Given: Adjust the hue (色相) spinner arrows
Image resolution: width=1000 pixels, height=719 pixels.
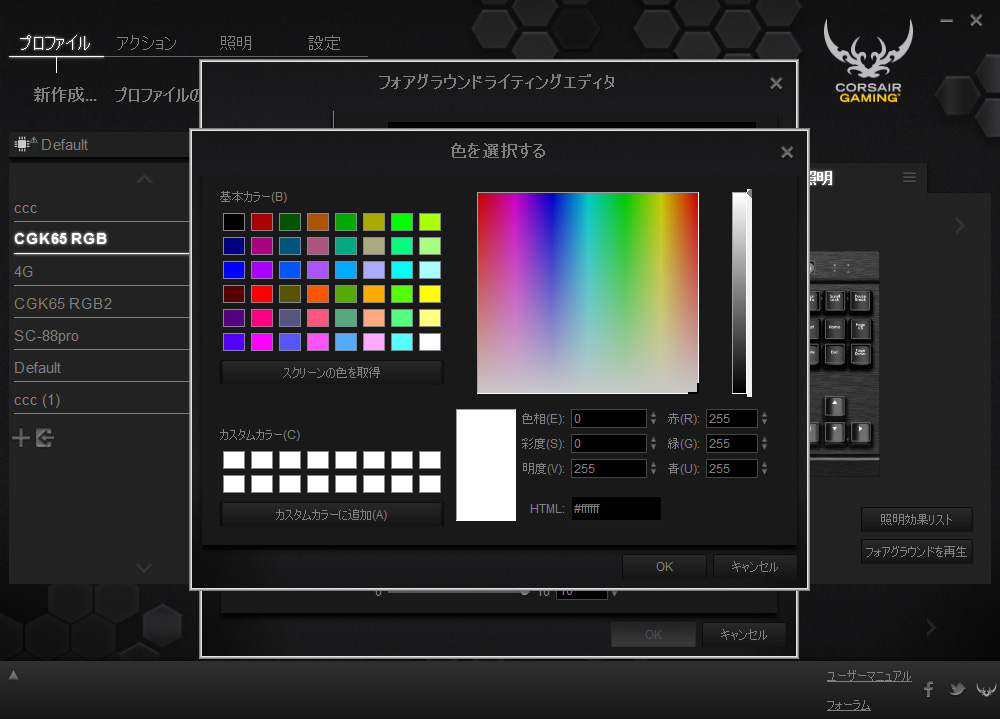Looking at the screenshot, I should 653,419.
